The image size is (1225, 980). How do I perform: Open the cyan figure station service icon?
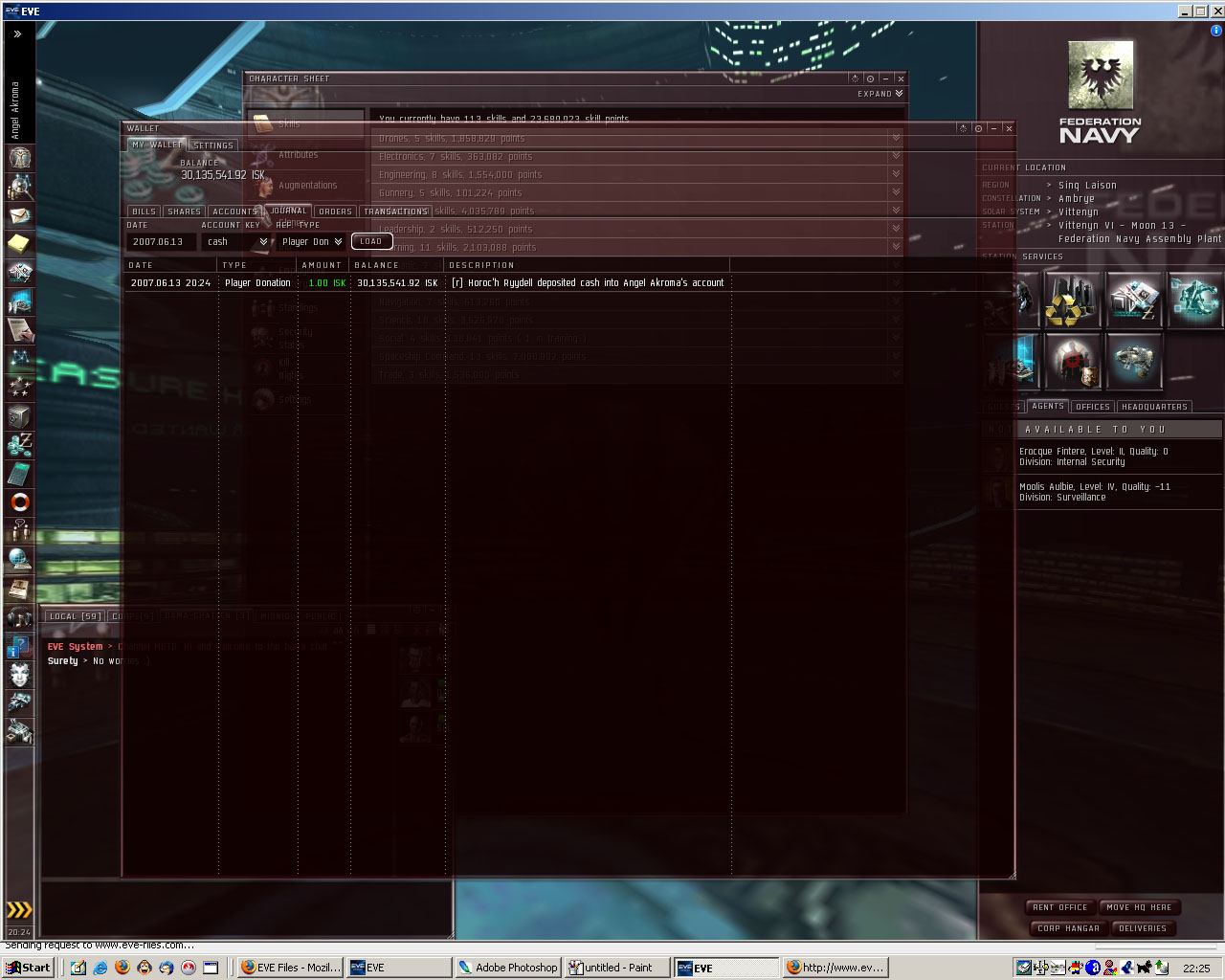(x=1195, y=301)
